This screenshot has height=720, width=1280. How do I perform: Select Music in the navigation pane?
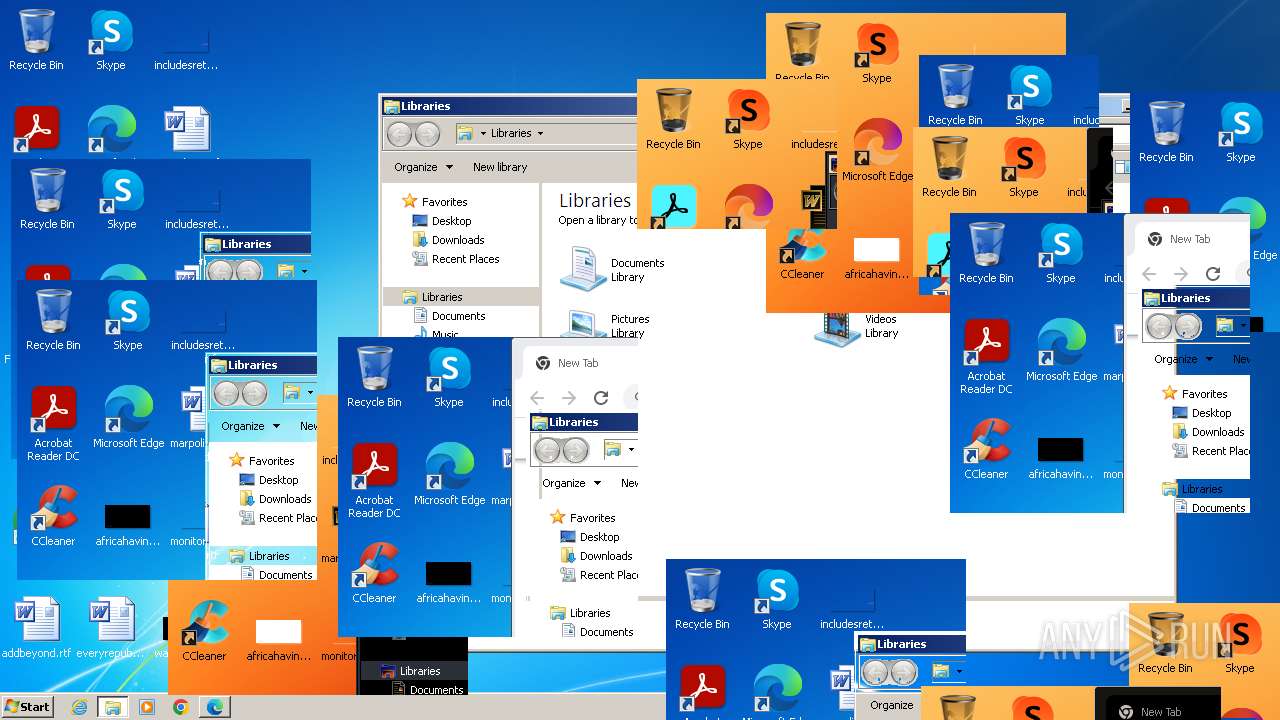click(x=436, y=334)
